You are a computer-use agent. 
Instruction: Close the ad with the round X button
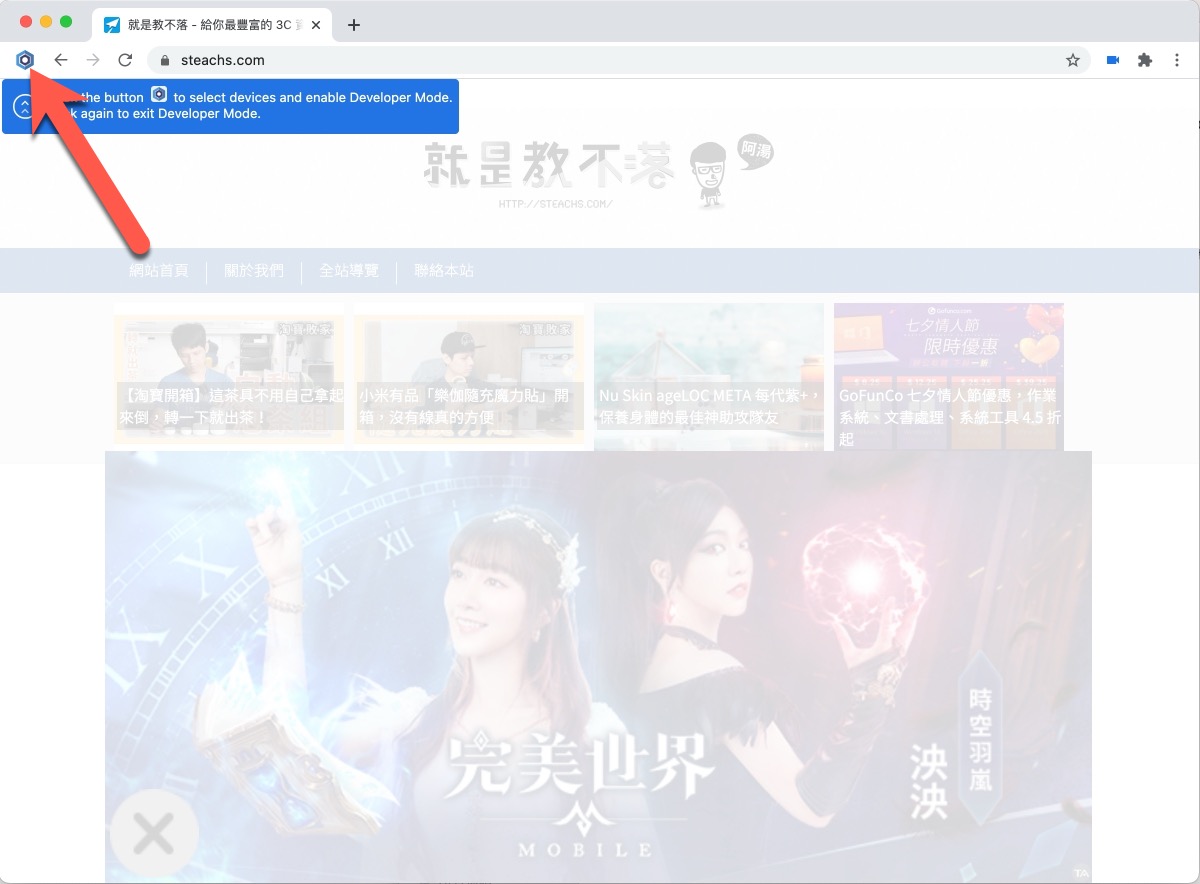point(154,833)
